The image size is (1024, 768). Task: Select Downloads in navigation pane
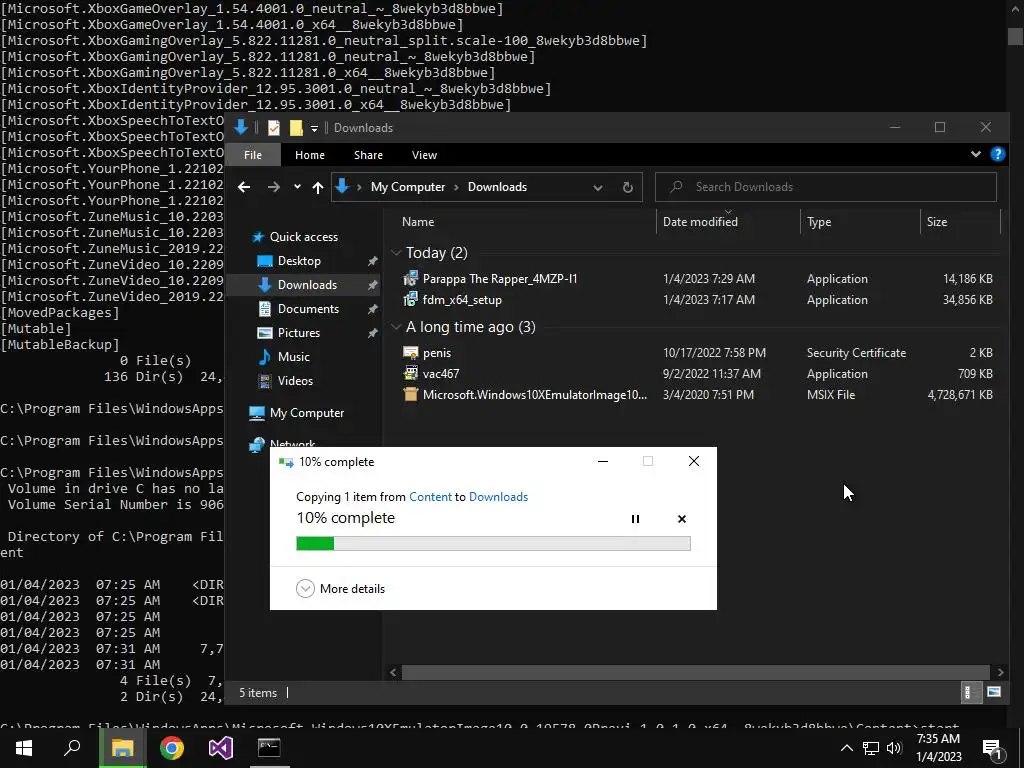tap(307, 285)
